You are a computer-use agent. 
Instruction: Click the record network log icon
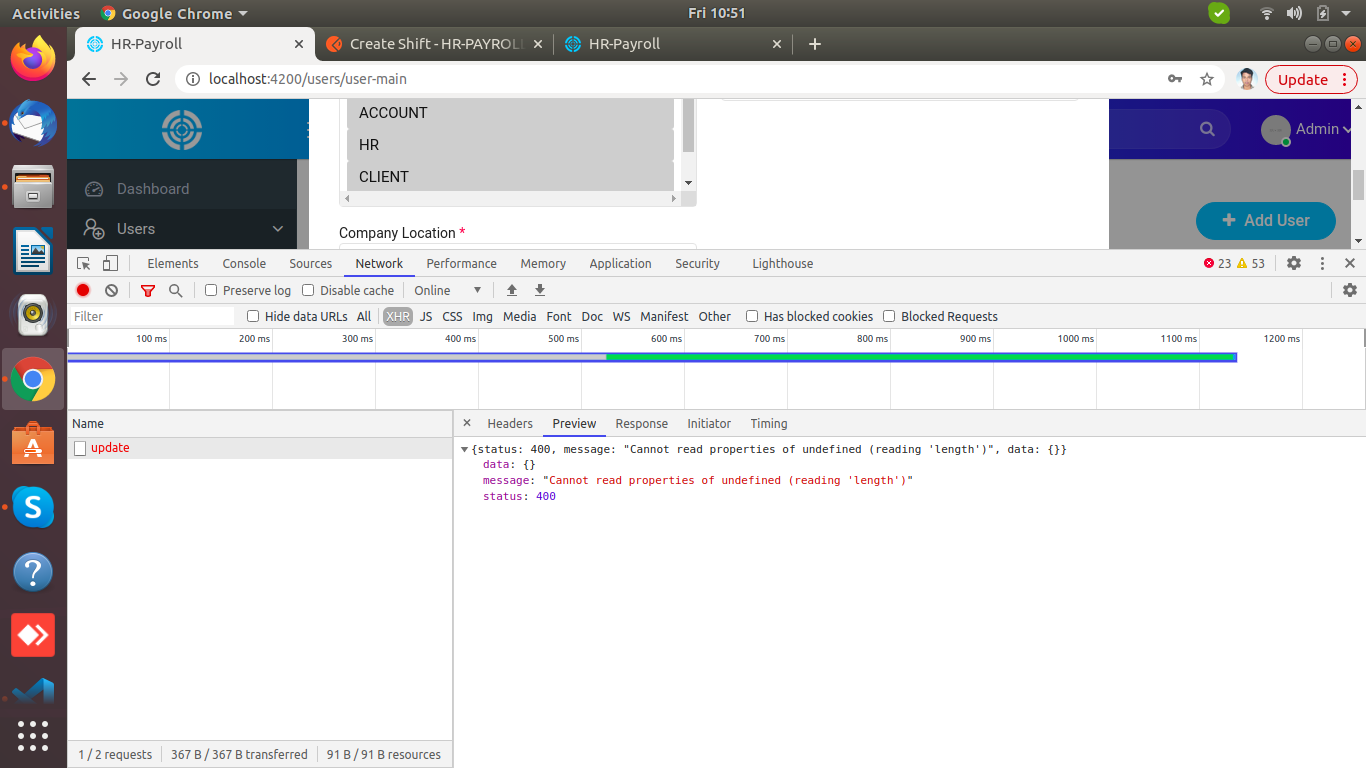pos(83,290)
